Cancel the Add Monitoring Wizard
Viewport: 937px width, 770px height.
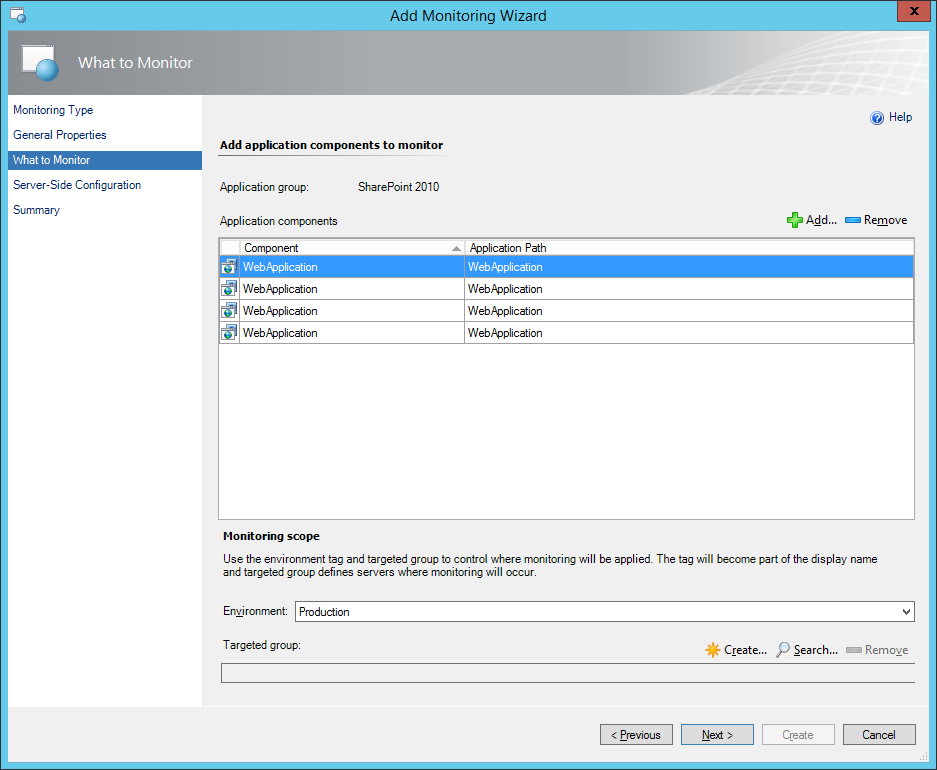click(x=879, y=735)
